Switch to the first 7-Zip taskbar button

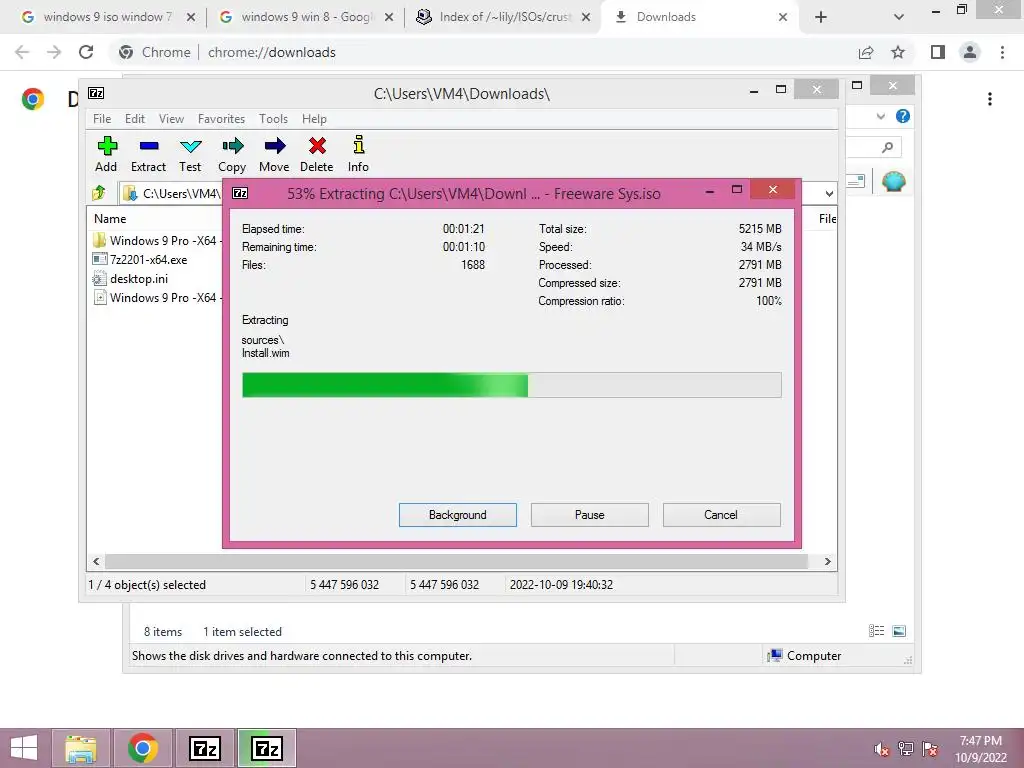pyautogui.click(x=204, y=748)
